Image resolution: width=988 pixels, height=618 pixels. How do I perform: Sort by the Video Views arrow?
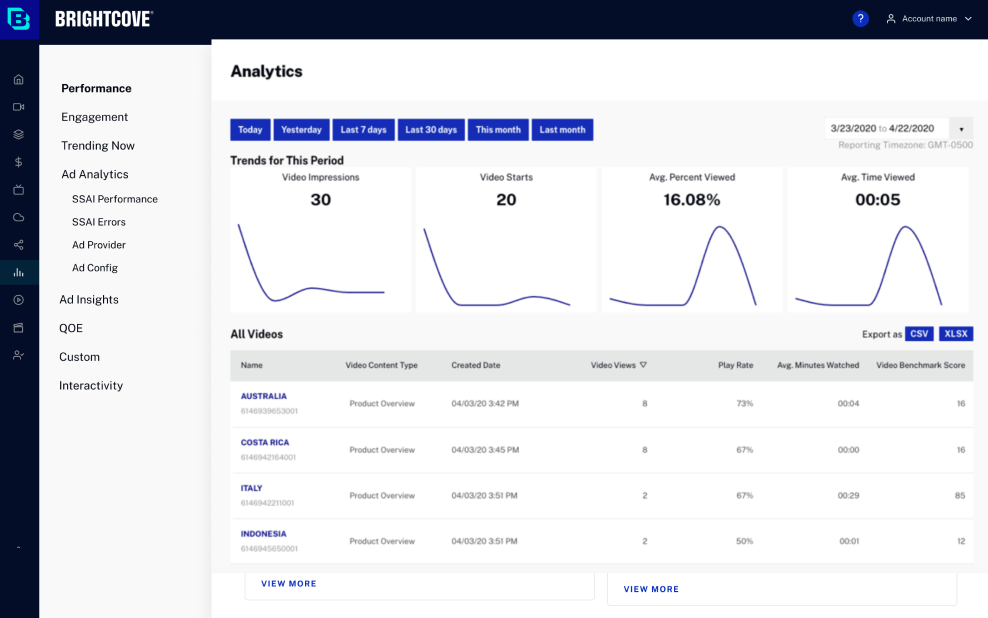point(643,365)
